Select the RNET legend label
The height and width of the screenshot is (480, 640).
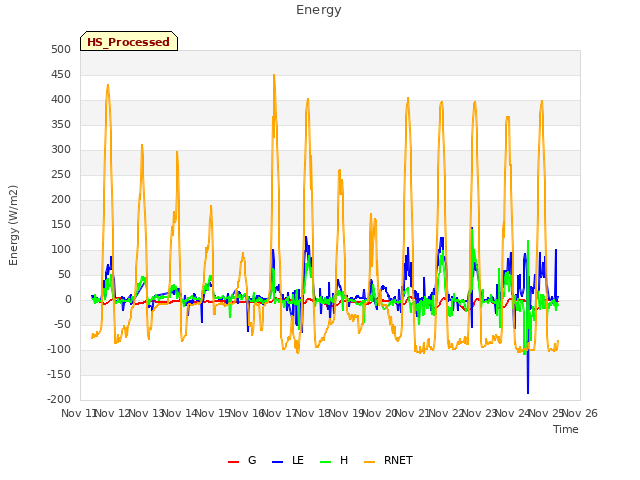pyautogui.click(x=398, y=460)
